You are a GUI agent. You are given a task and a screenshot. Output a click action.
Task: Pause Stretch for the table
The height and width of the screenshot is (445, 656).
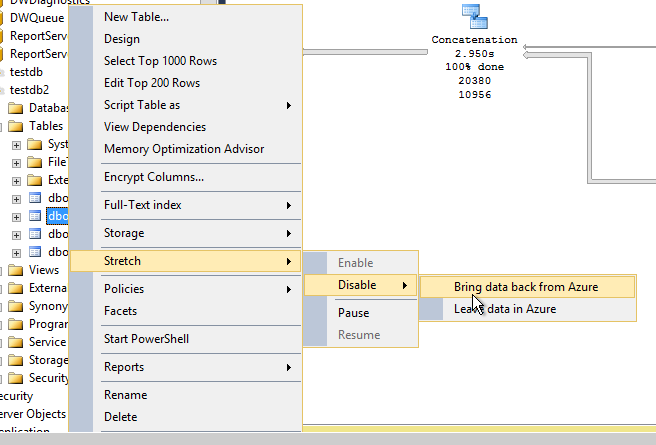(353, 313)
